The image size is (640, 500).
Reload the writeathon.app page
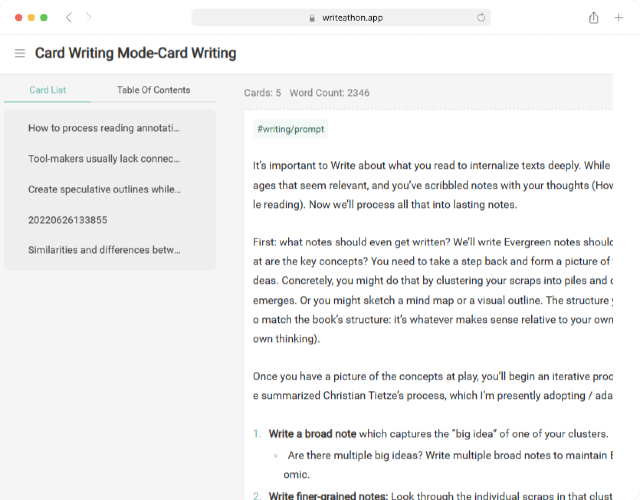[481, 18]
